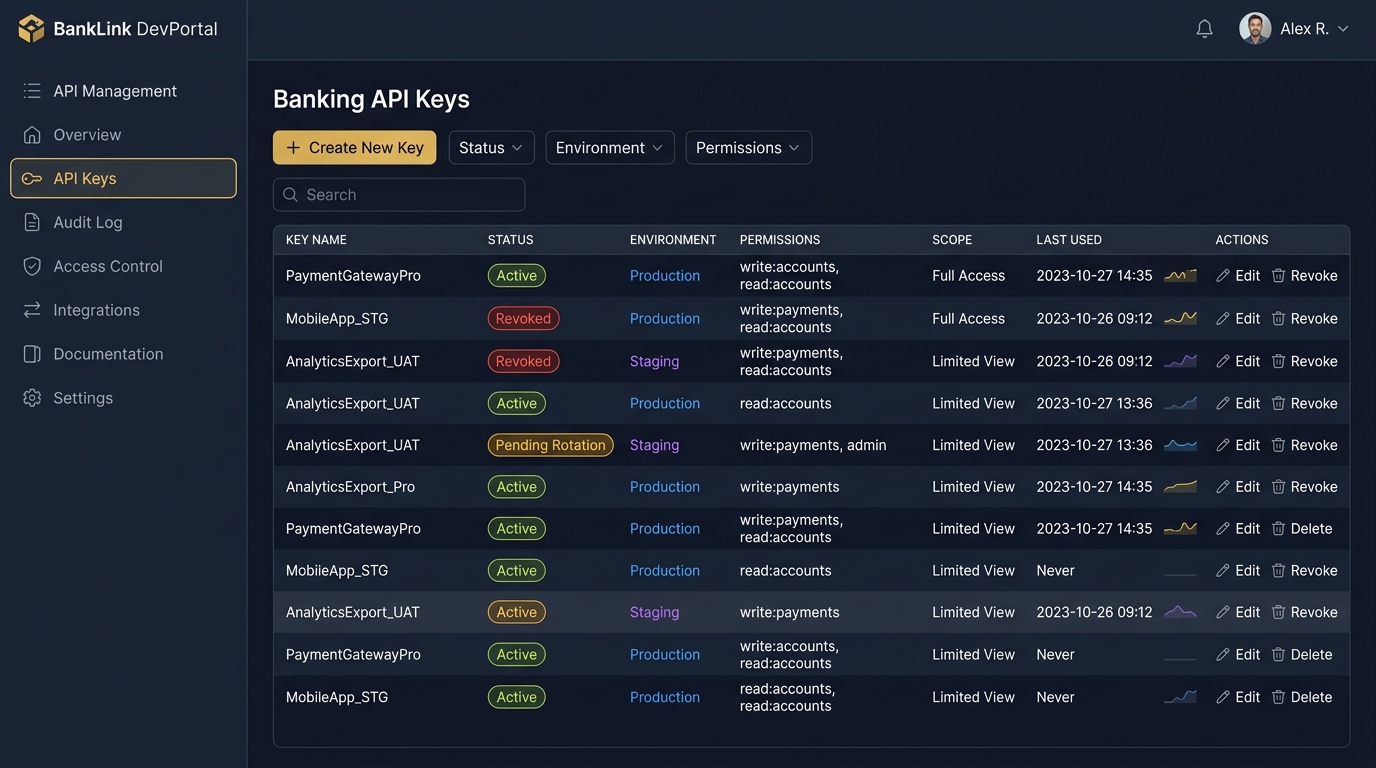
Task: Click the LAST USED column header
Action: [x=1069, y=240]
